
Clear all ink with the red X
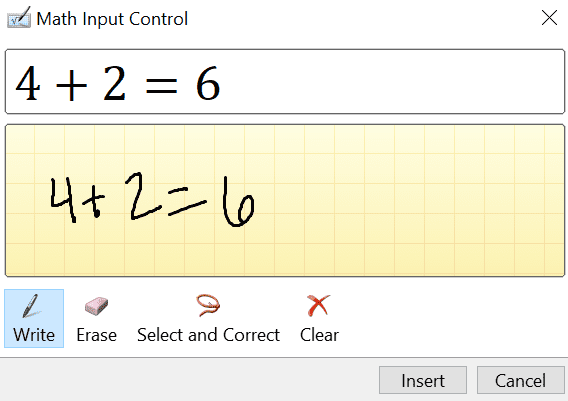click(319, 318)
